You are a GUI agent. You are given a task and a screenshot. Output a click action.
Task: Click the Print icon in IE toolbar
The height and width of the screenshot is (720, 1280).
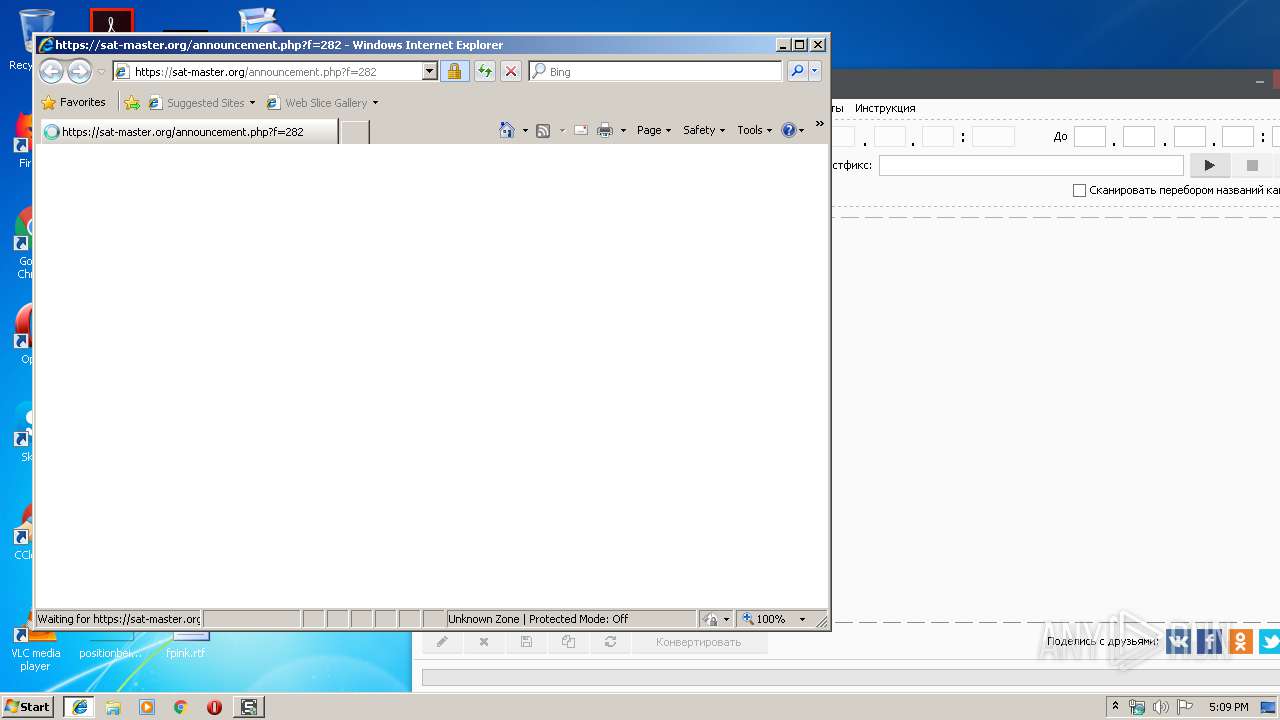[x=605, y=130]
